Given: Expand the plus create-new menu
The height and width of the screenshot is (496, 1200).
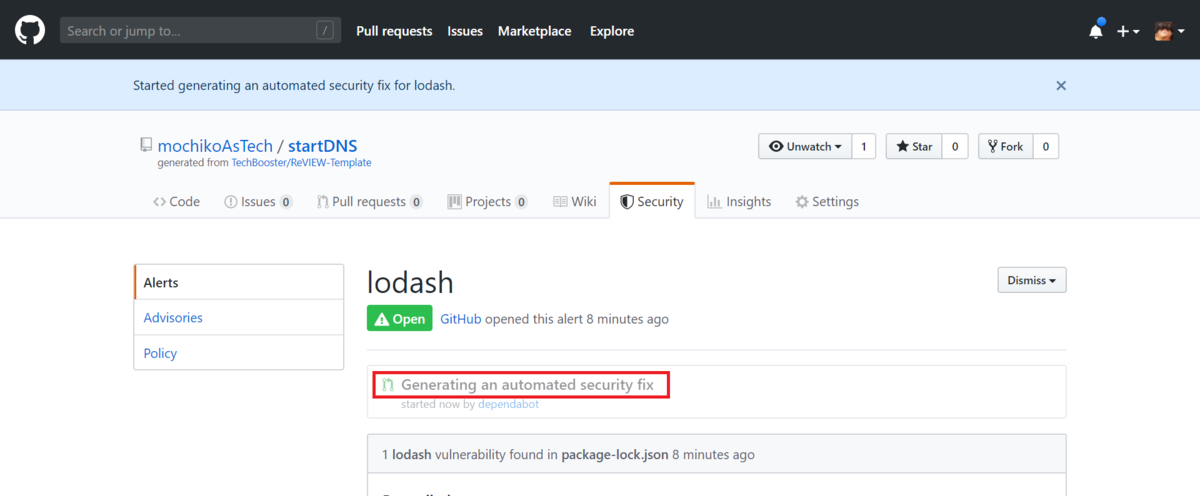Looking at the screenshot, I should pyautogui.click(x=1128, y=31).
